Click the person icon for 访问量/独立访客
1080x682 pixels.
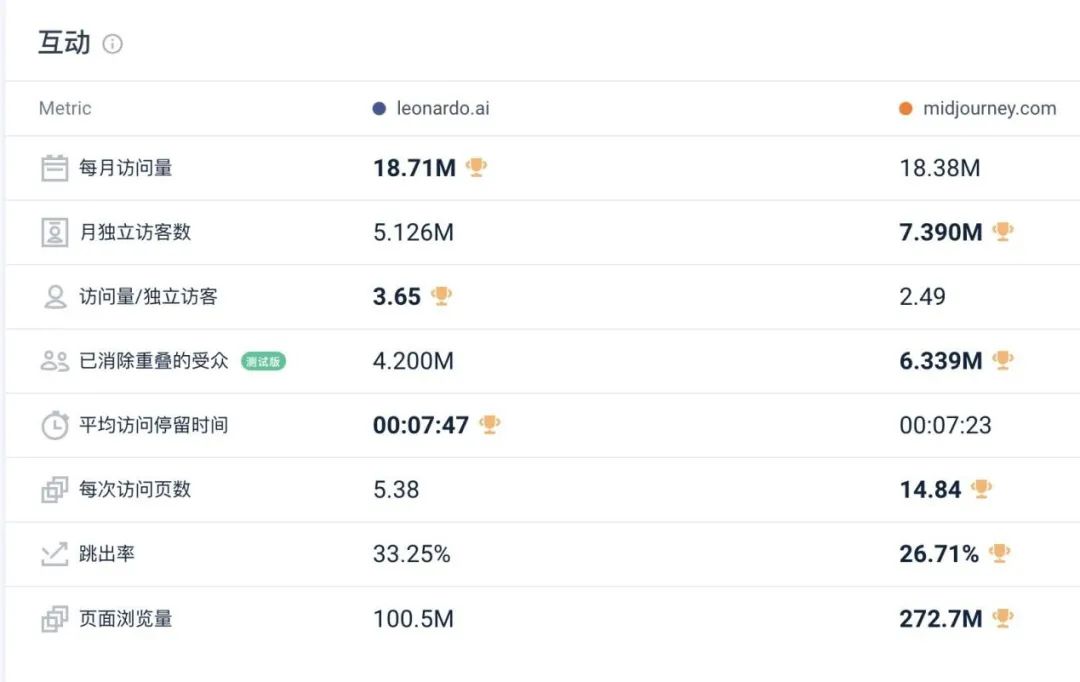click(x=54, y=297)
